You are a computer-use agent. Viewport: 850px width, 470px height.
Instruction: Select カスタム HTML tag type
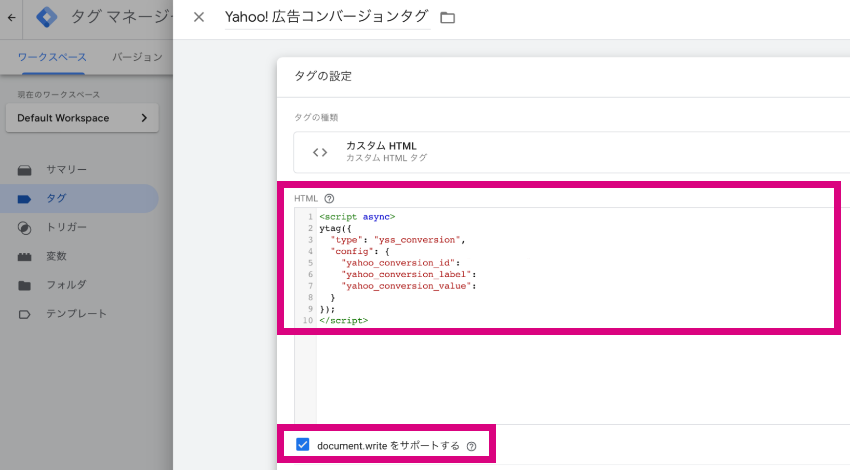(571, 152)
